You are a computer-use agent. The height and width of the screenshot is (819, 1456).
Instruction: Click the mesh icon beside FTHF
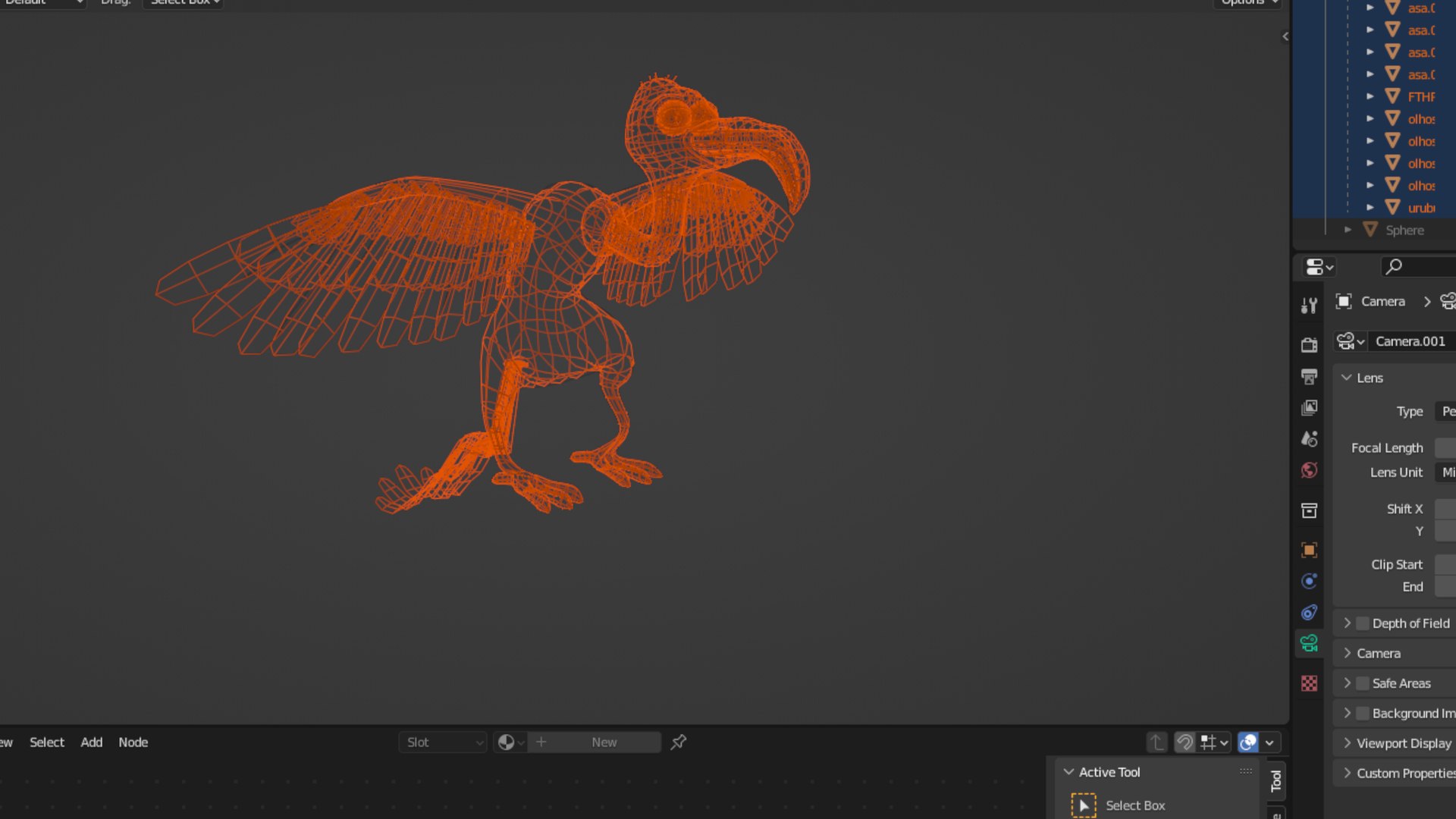(1392, 96)
